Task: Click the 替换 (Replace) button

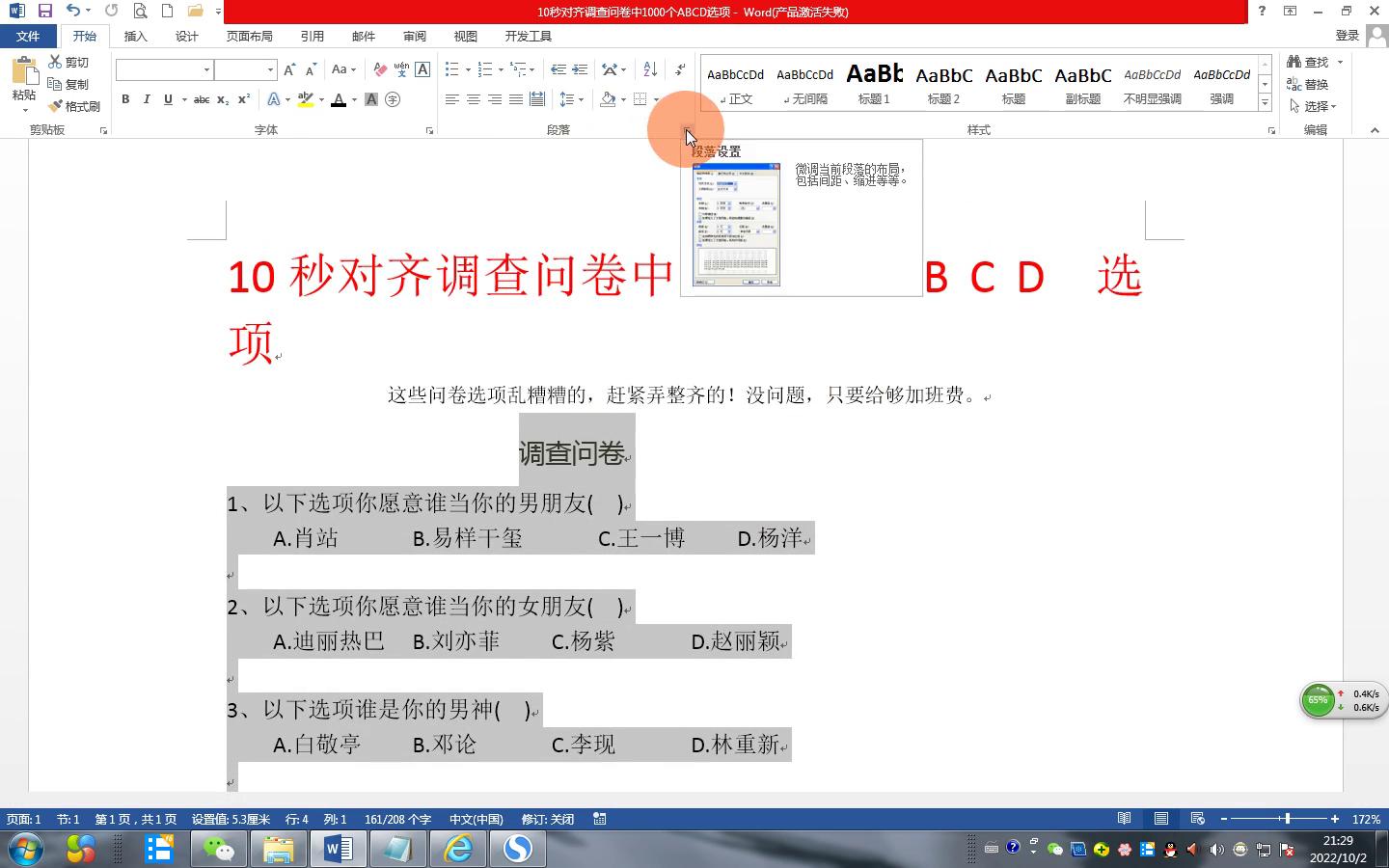Action: pyautogui.click(x=1308, y=84)
